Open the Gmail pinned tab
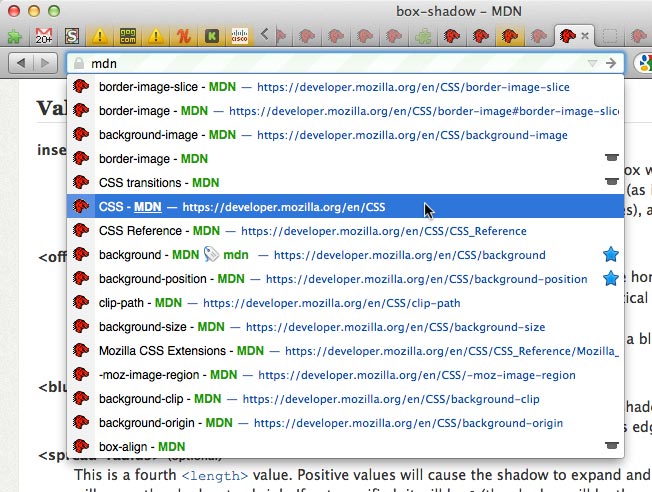 pyautogui.click(x=44, y=36)
